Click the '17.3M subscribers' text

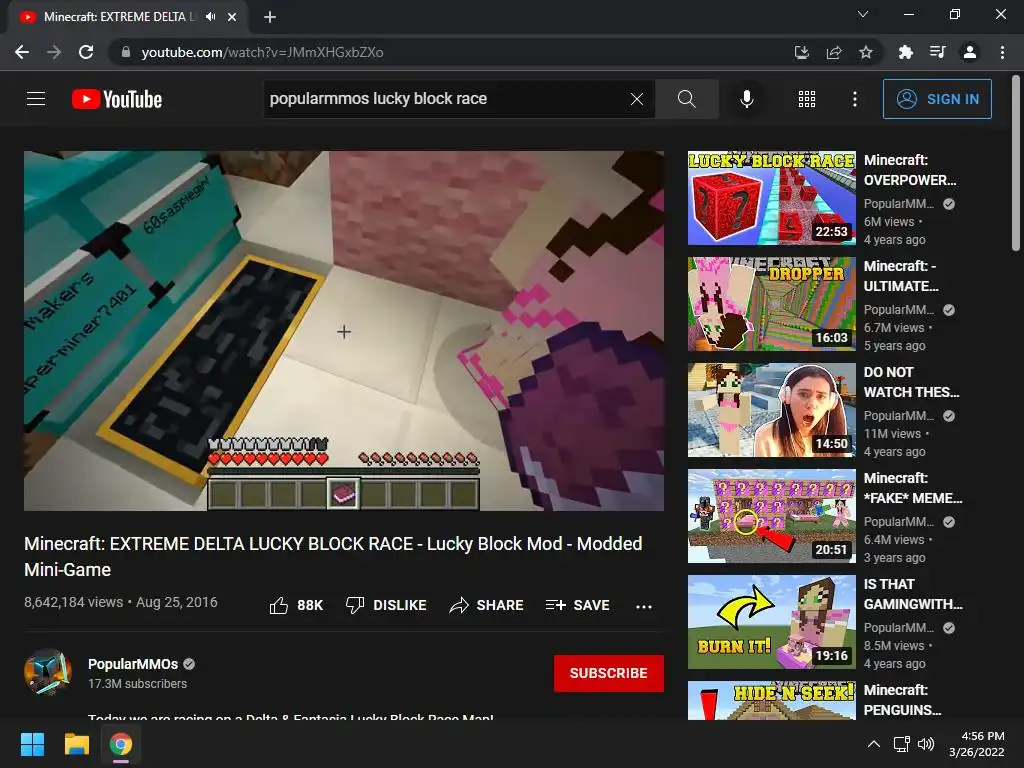[137, 684]
